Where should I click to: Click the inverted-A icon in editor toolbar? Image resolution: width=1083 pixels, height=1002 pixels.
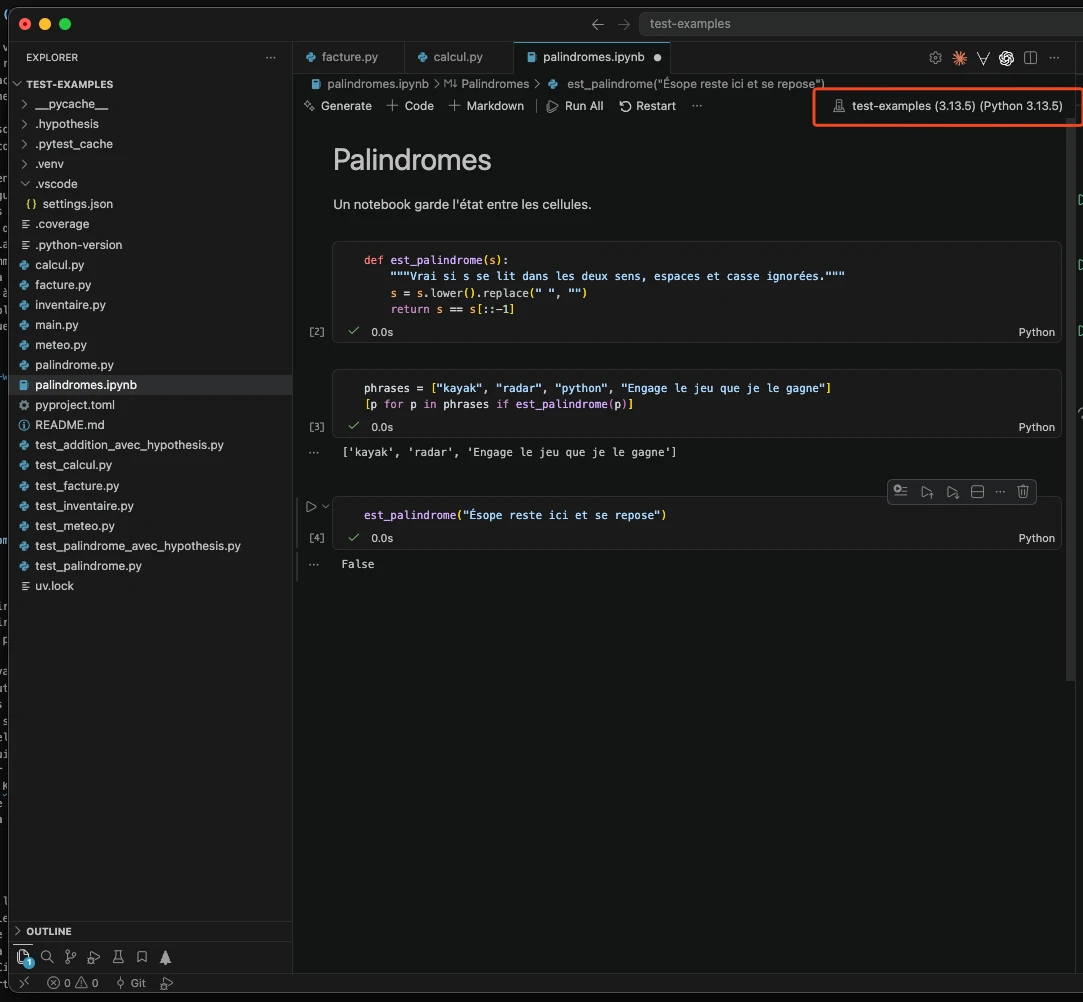(983, 58)
